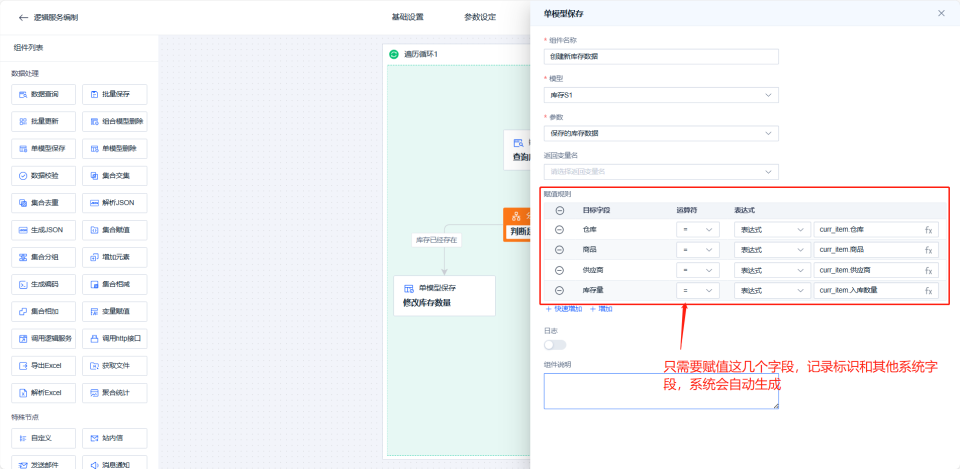Open 表达式 type dropdown in 商品 row
The height and width of the screenshot is (469, 960).
click(772, 250)
